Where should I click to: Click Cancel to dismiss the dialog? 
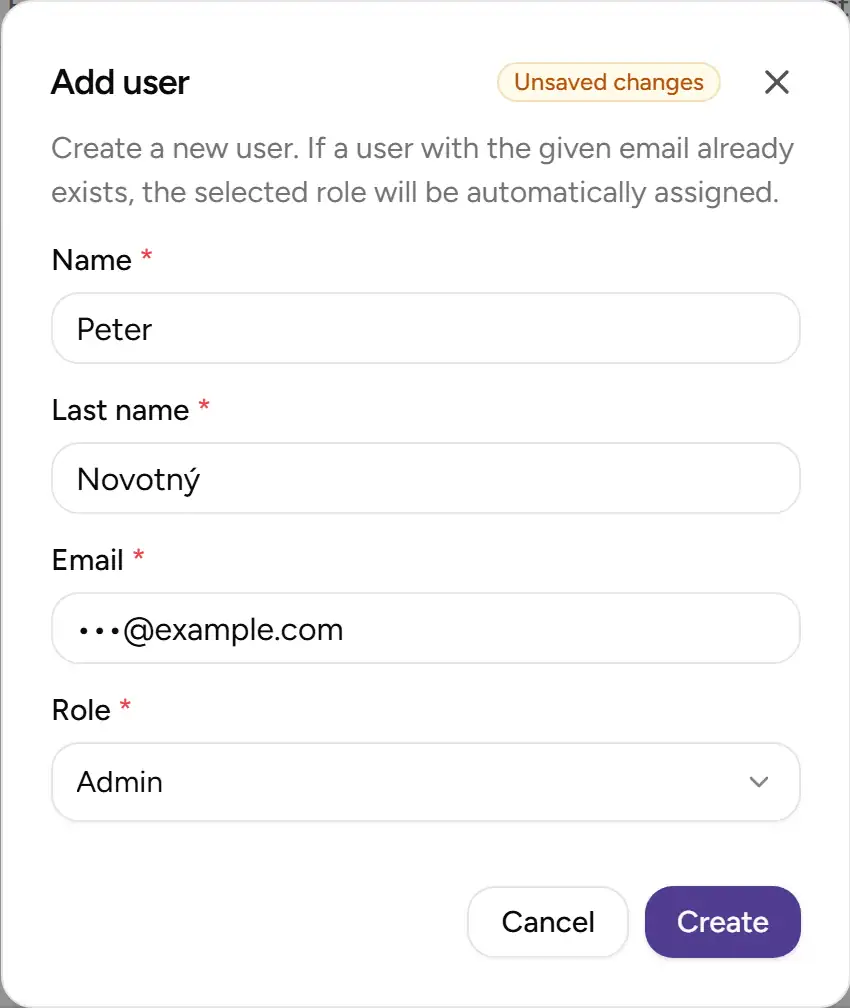[547, 922]
